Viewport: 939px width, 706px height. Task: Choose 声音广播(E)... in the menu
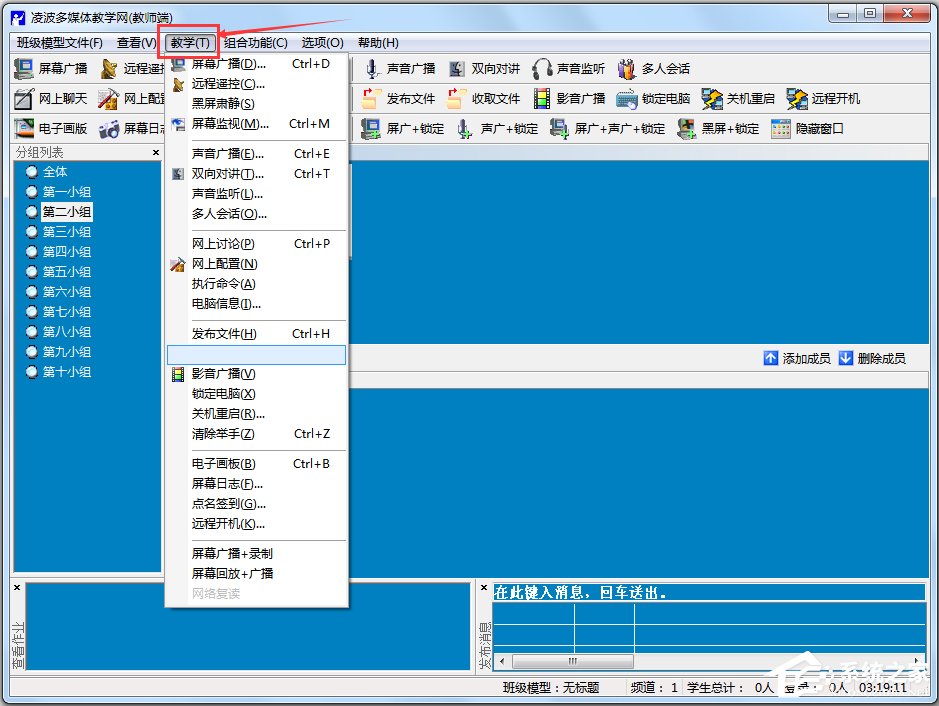click(256, 154)
